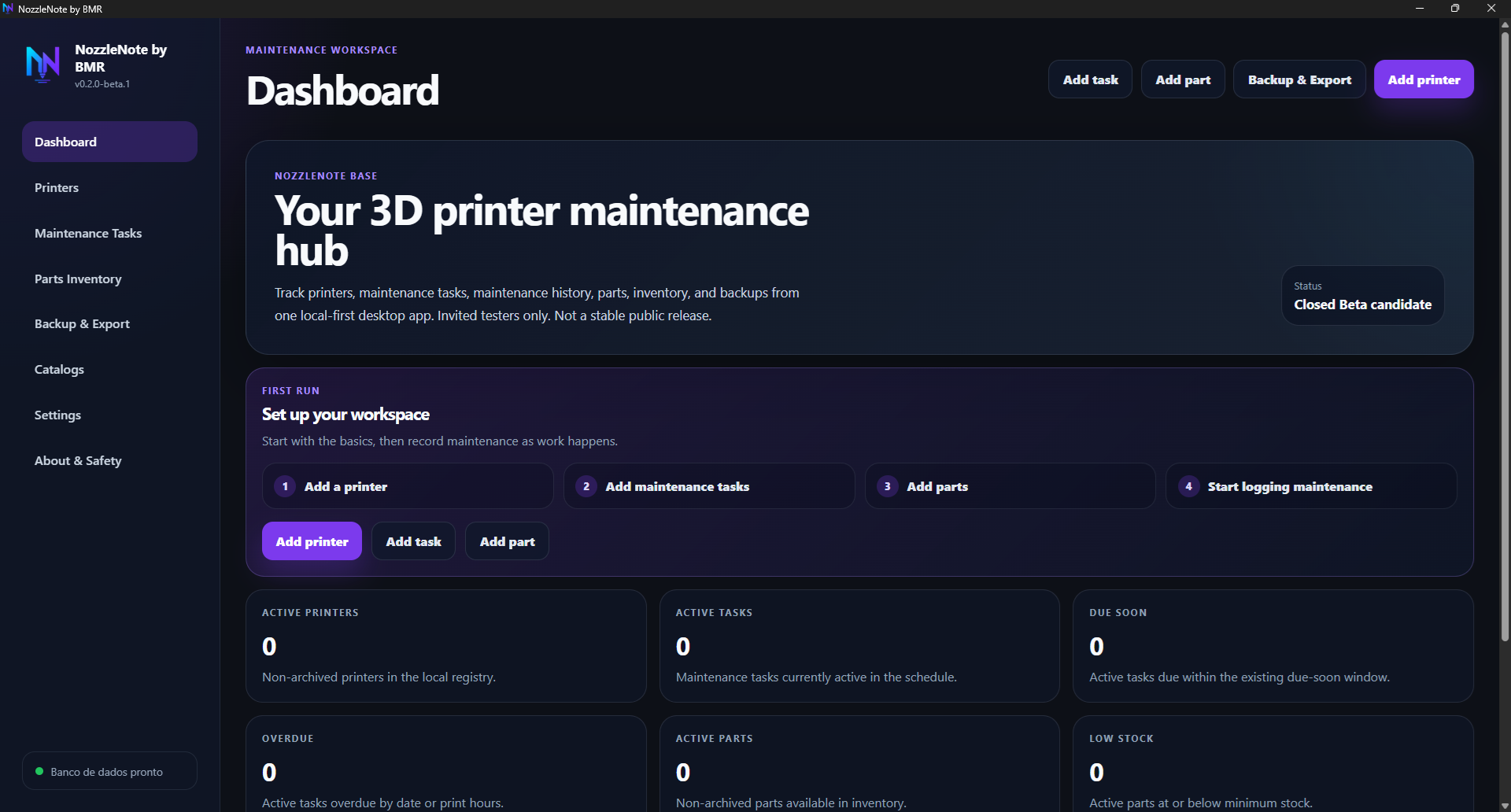This screenshot has width=1511, height=812.
Task: Minimize the NozzleNote window
Action: coord(1420,9)
